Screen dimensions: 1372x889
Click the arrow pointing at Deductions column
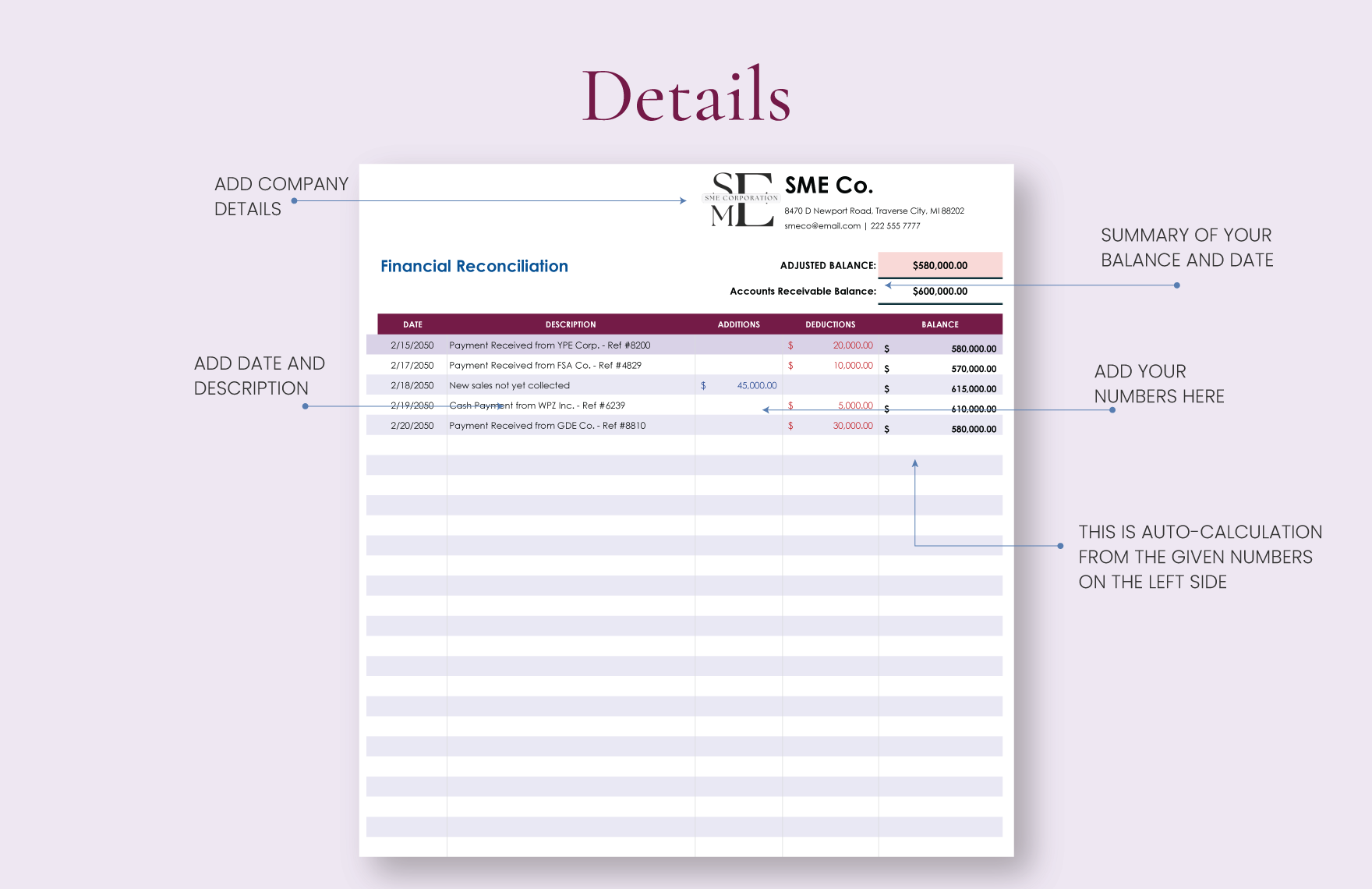click(765, 409)
